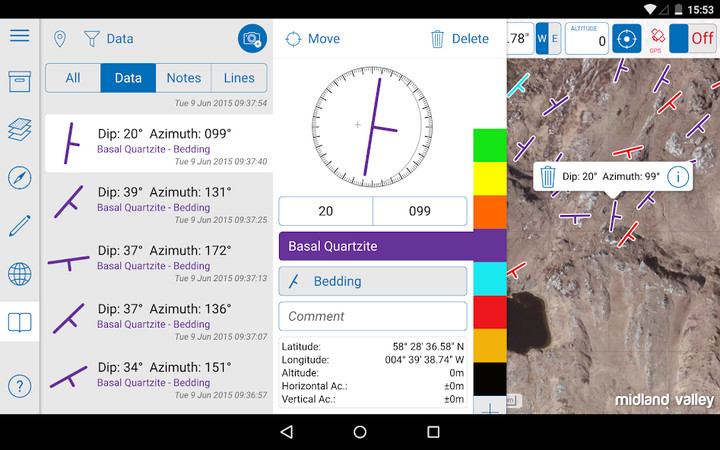The image size is (720, 450).
Task: Open the archive box sidebar icon
Action: [19, 81]
